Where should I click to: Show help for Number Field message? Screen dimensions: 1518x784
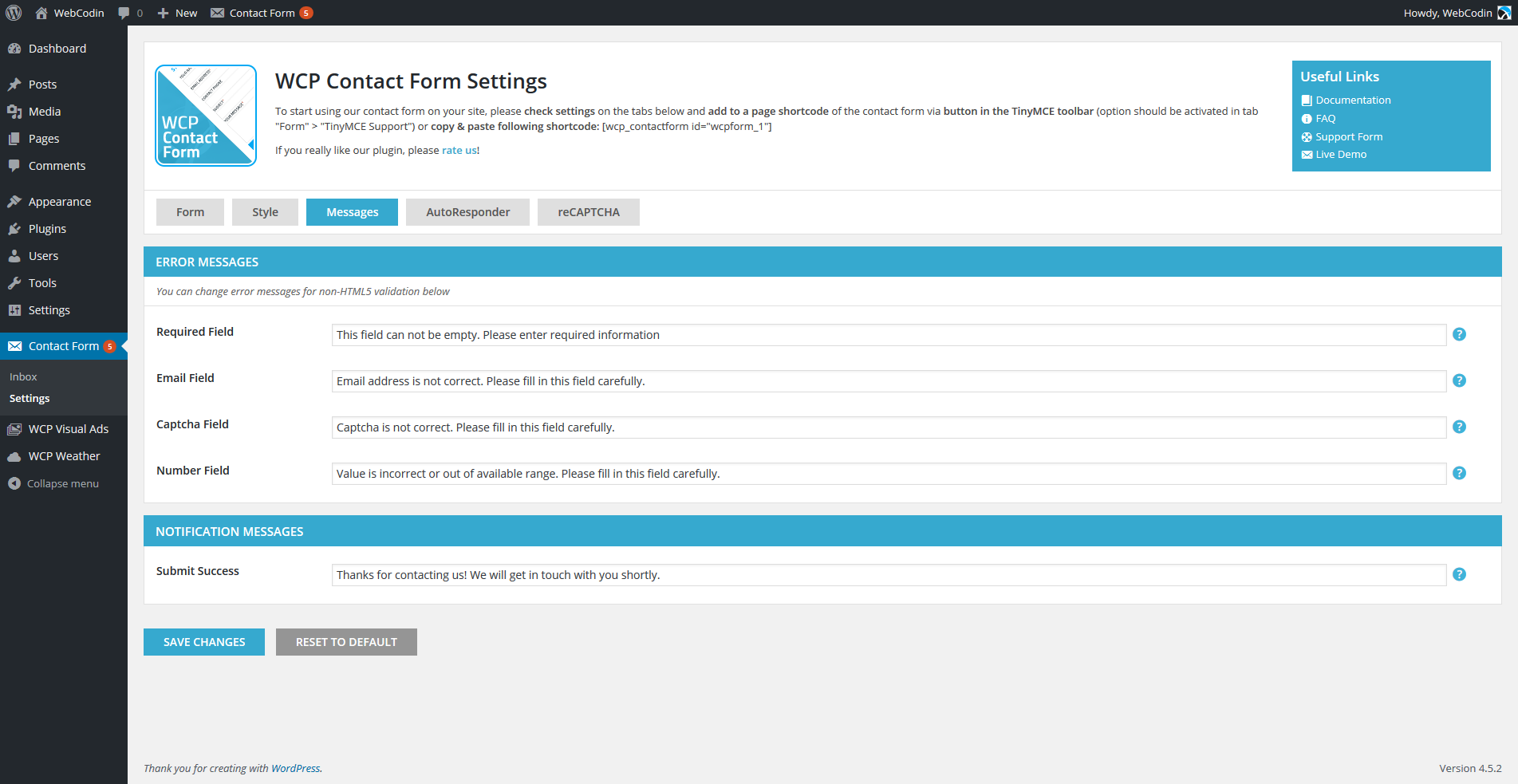click(1459, 473)
